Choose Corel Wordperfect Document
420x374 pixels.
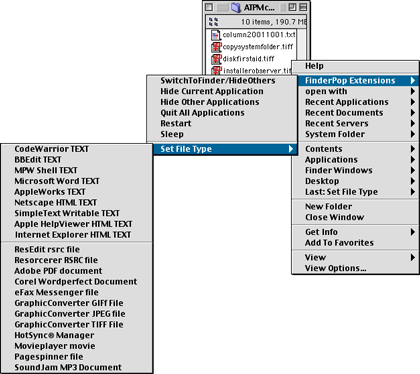click(77, 282)
